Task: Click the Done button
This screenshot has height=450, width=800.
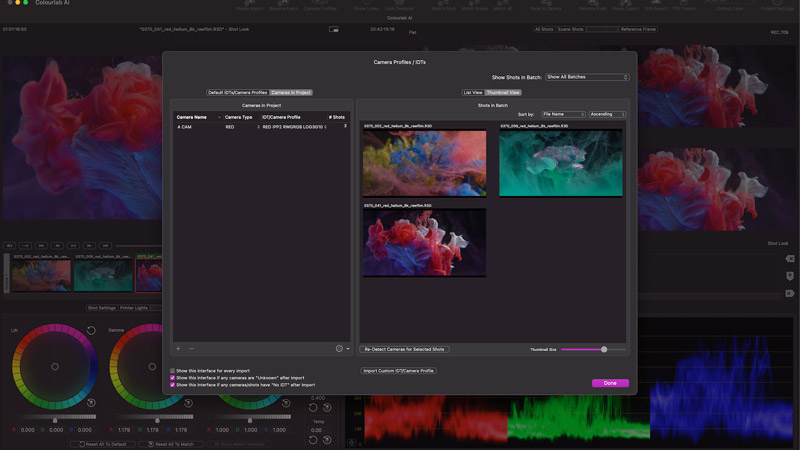Action: click(610, 383)
